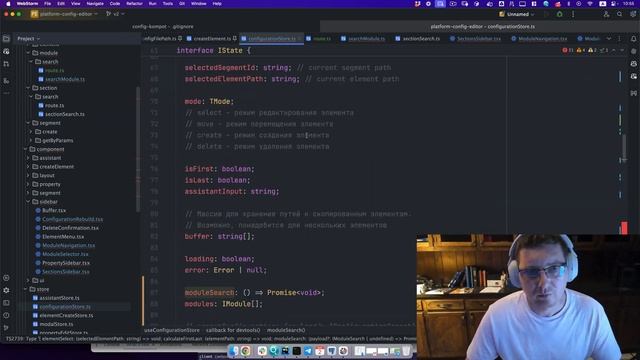Close the configurationStore.ts tab
Image resolution: width=640 pixels, height=360 pixels.
[x=299, y=39]
